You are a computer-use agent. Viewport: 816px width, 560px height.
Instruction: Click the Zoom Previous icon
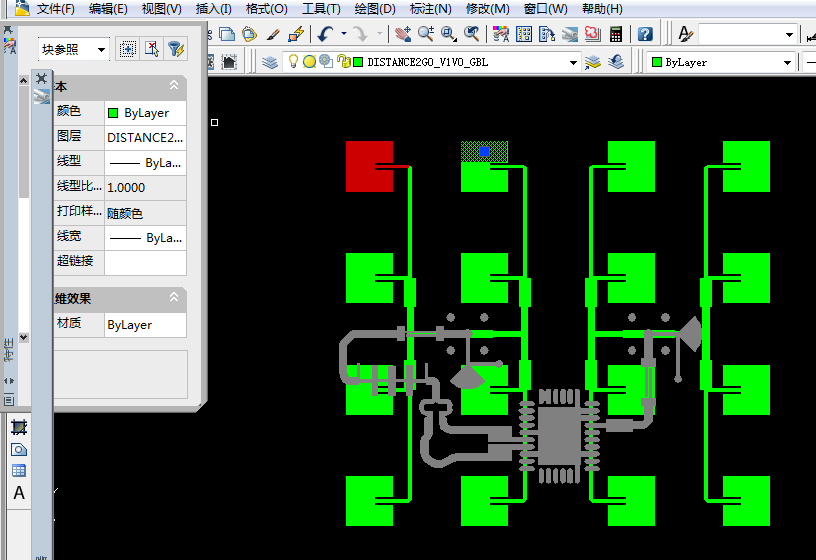[x=471, y=34]
